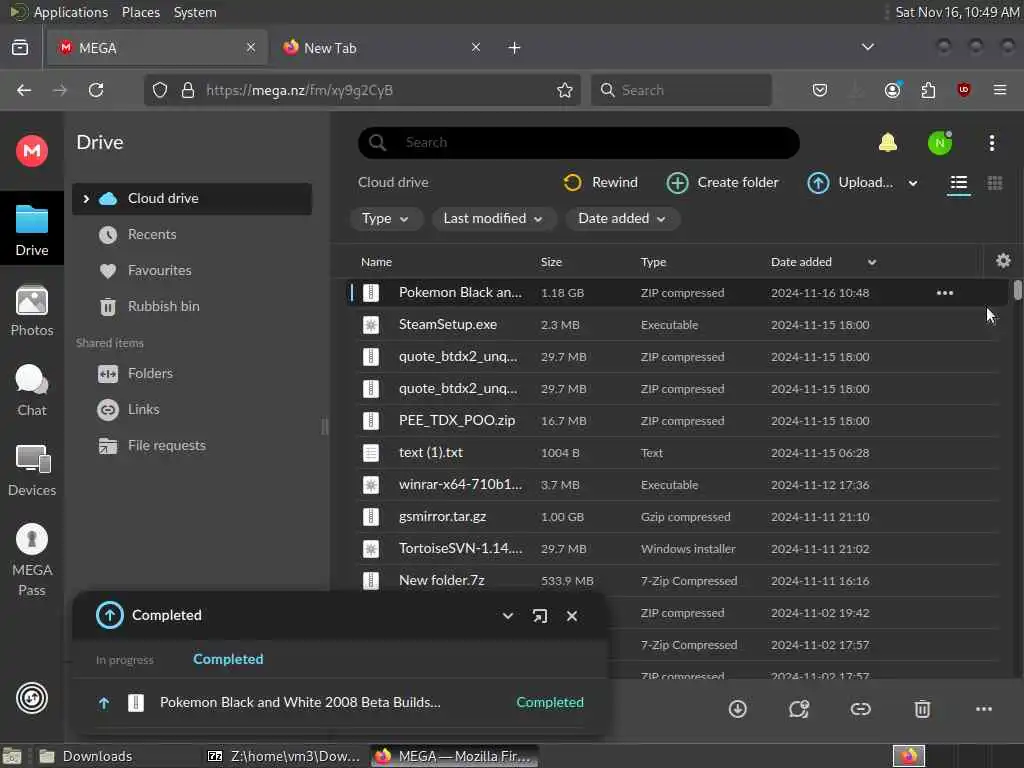Open uBlock Origin extension icon
The height and width of the screenshot is (768, 1024).
pos(963,90)
